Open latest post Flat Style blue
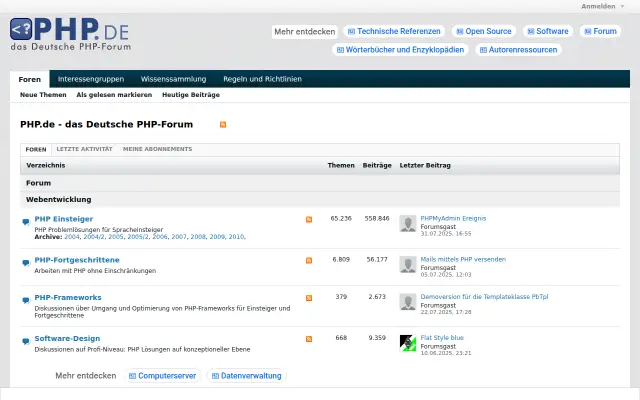The width and height of the screenshot is (640, 400). pos(442,338)
